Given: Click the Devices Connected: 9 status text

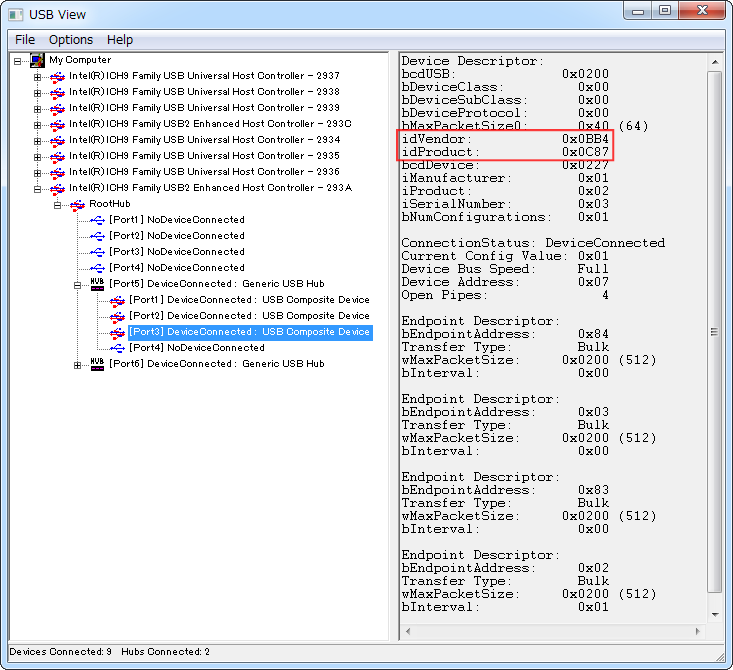Looking at the screenshot, I should tap(60, 652).
